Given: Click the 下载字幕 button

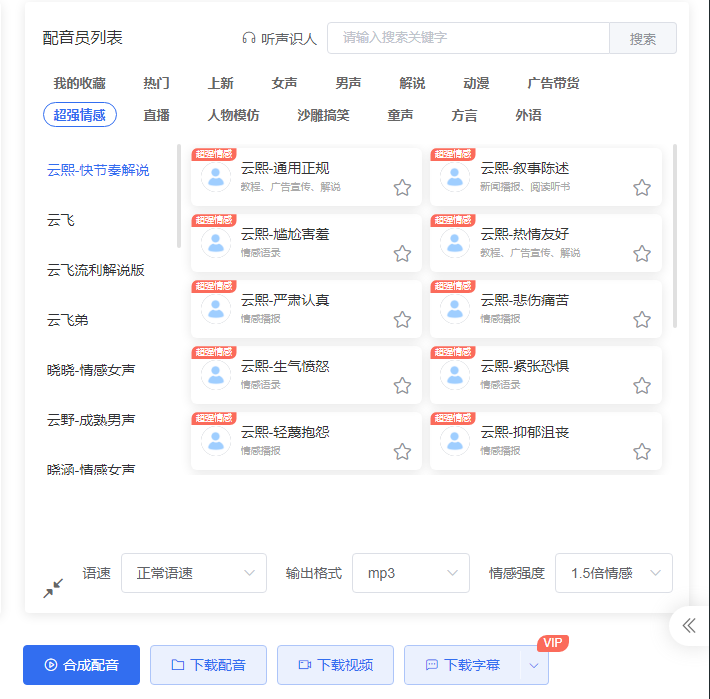Looking at the screenshot, I should click(463, 665).
